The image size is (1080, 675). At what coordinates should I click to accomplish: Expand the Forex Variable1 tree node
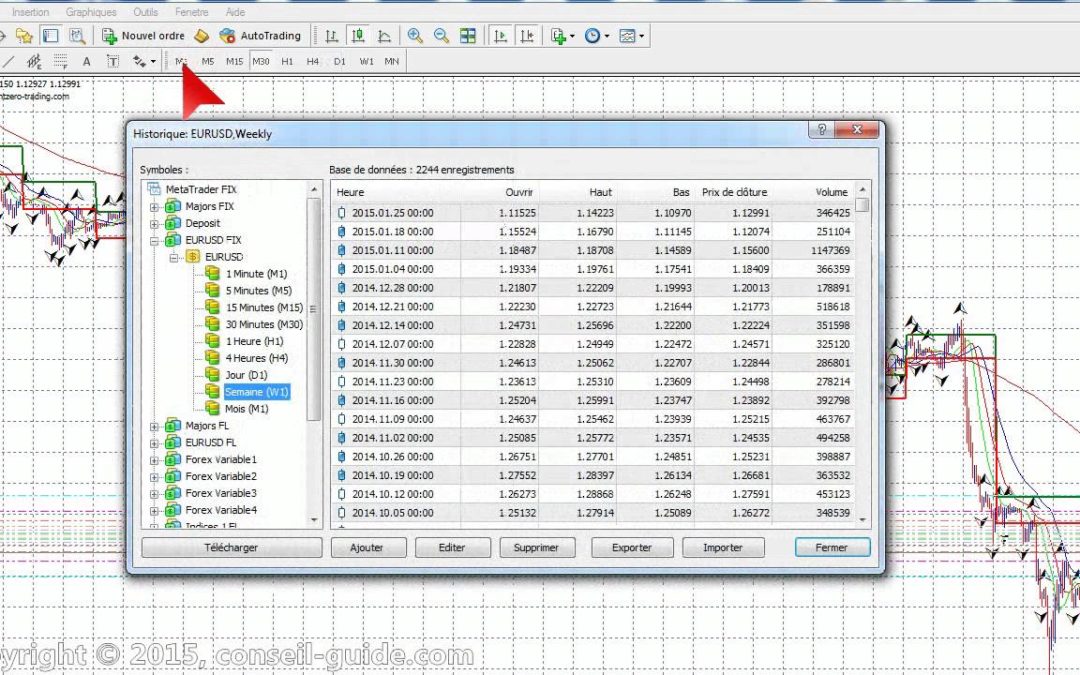coord(155,460)
